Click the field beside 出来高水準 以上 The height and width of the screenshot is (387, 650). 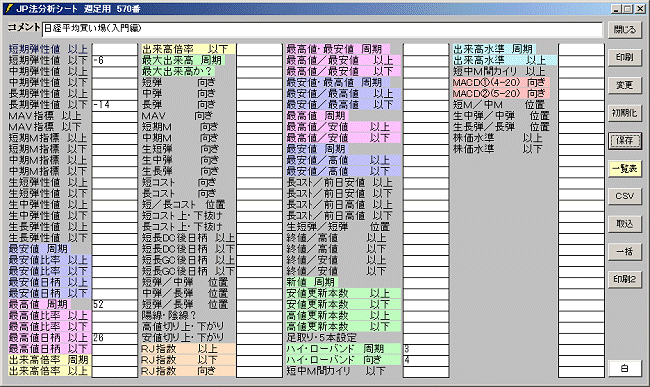coord(581,60)
